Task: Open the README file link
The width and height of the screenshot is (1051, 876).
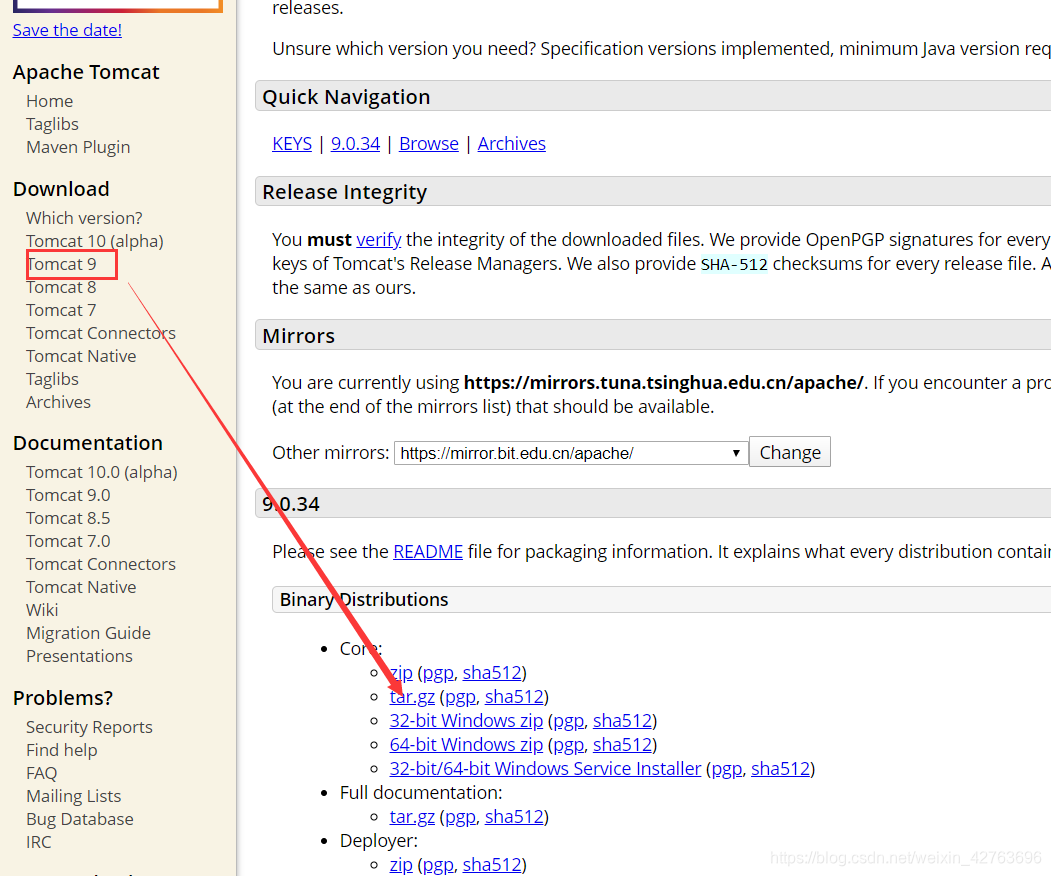Action: [428, 552]
